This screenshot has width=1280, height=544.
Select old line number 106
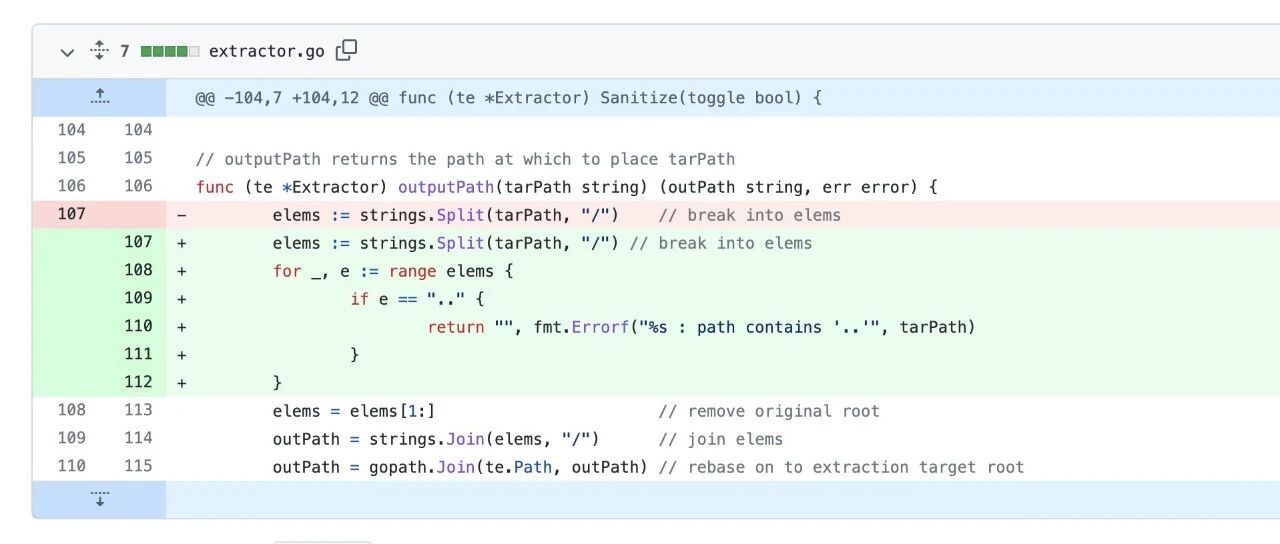point(71,186)
